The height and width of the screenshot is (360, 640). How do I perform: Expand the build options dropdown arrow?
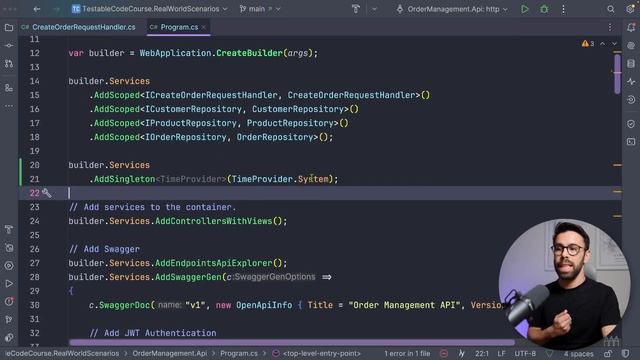tap(374, 9)
